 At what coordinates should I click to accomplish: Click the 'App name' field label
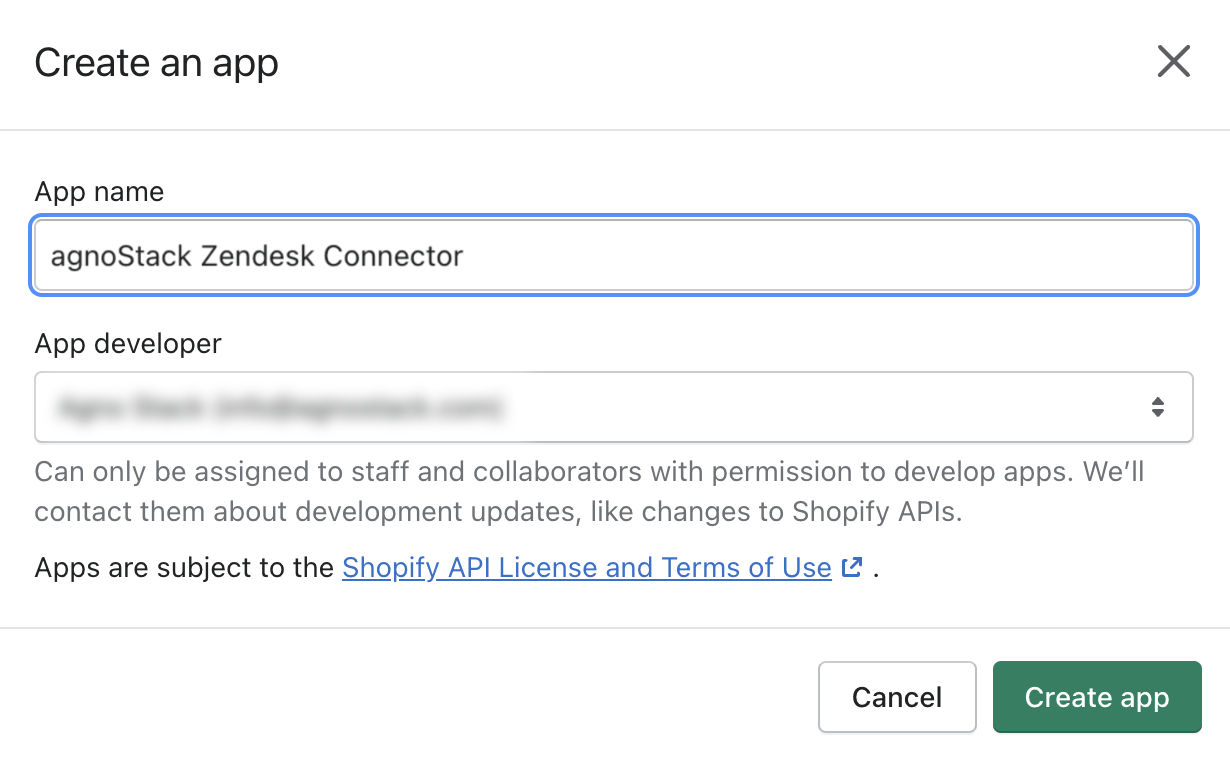(99, 192)
